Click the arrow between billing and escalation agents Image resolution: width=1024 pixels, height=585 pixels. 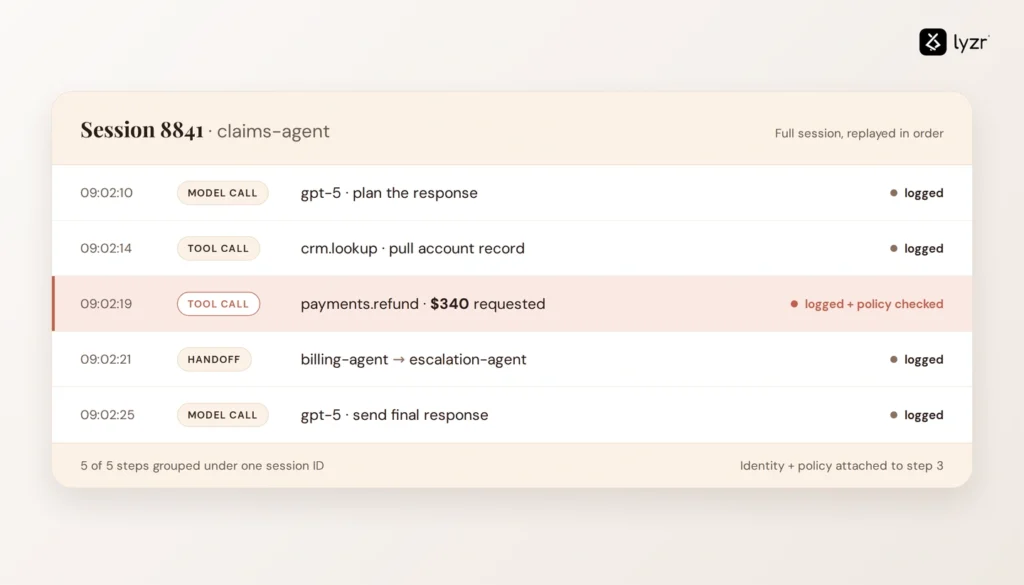398,359
